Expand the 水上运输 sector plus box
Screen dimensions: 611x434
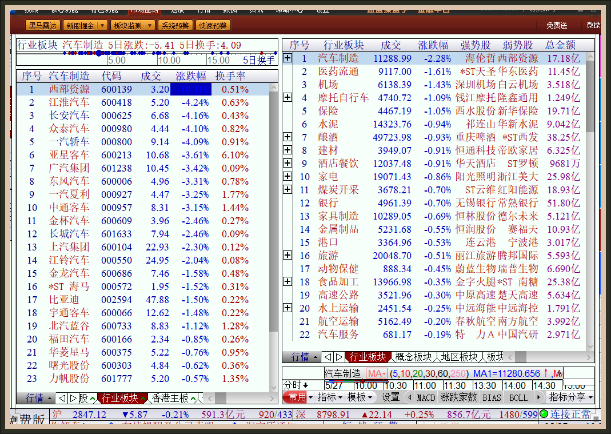[x=288, y=308]
